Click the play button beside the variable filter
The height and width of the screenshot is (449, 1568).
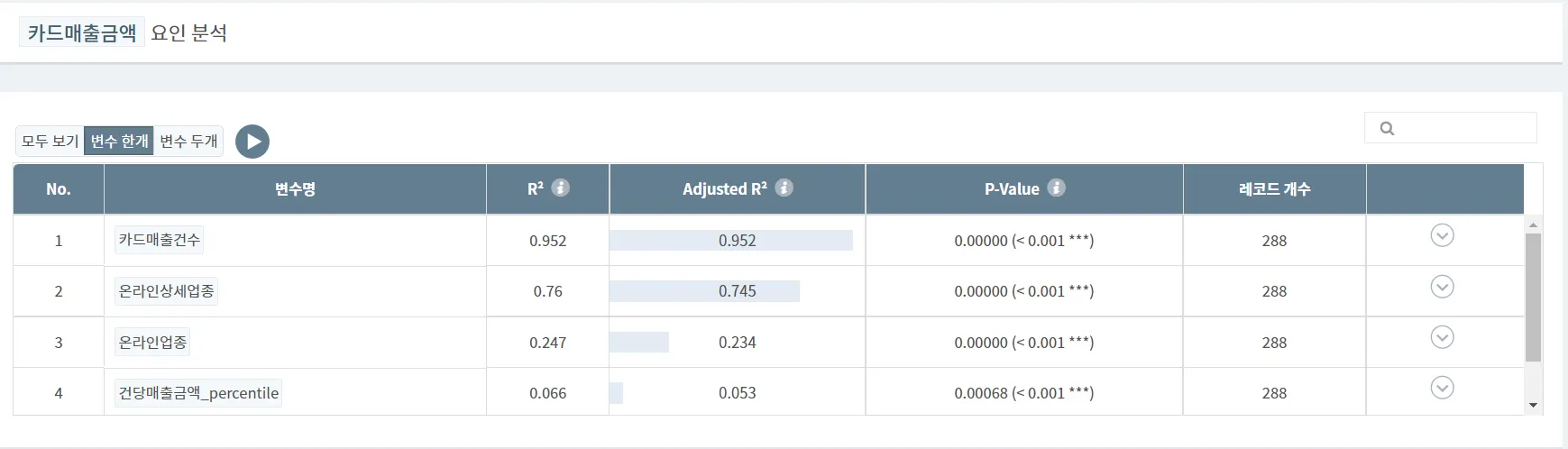252,142
